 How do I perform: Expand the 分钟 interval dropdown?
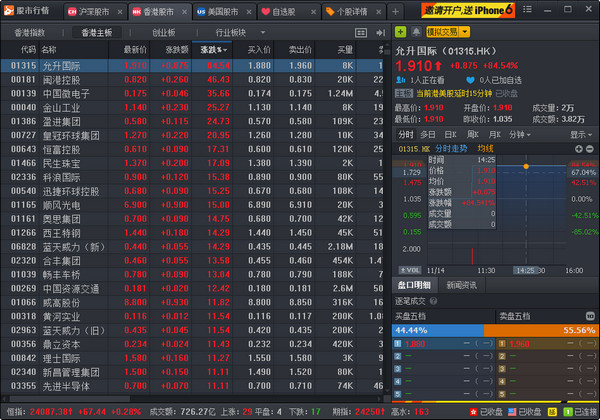(519, 133)
